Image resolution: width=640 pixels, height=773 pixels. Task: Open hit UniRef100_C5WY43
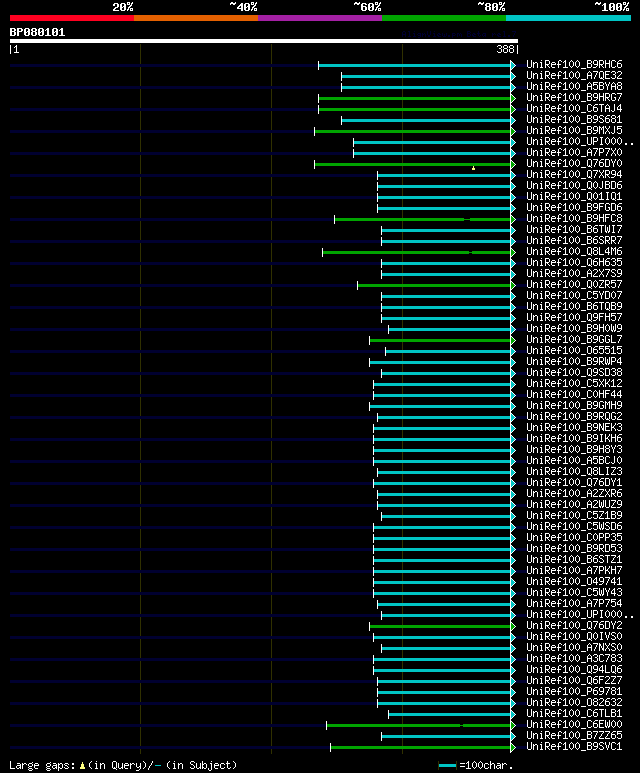click(x=574, y=593)
